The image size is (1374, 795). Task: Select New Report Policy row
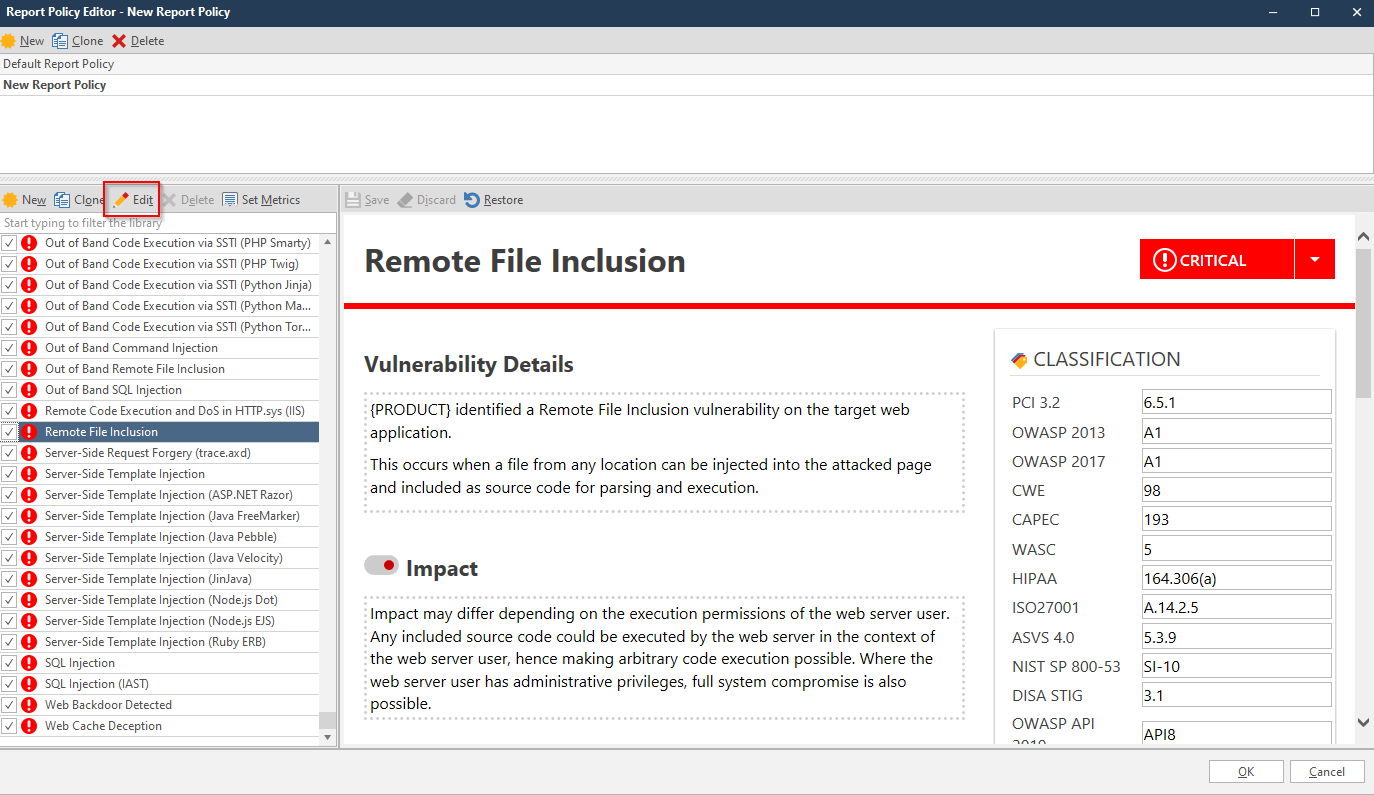coord(686,85)
